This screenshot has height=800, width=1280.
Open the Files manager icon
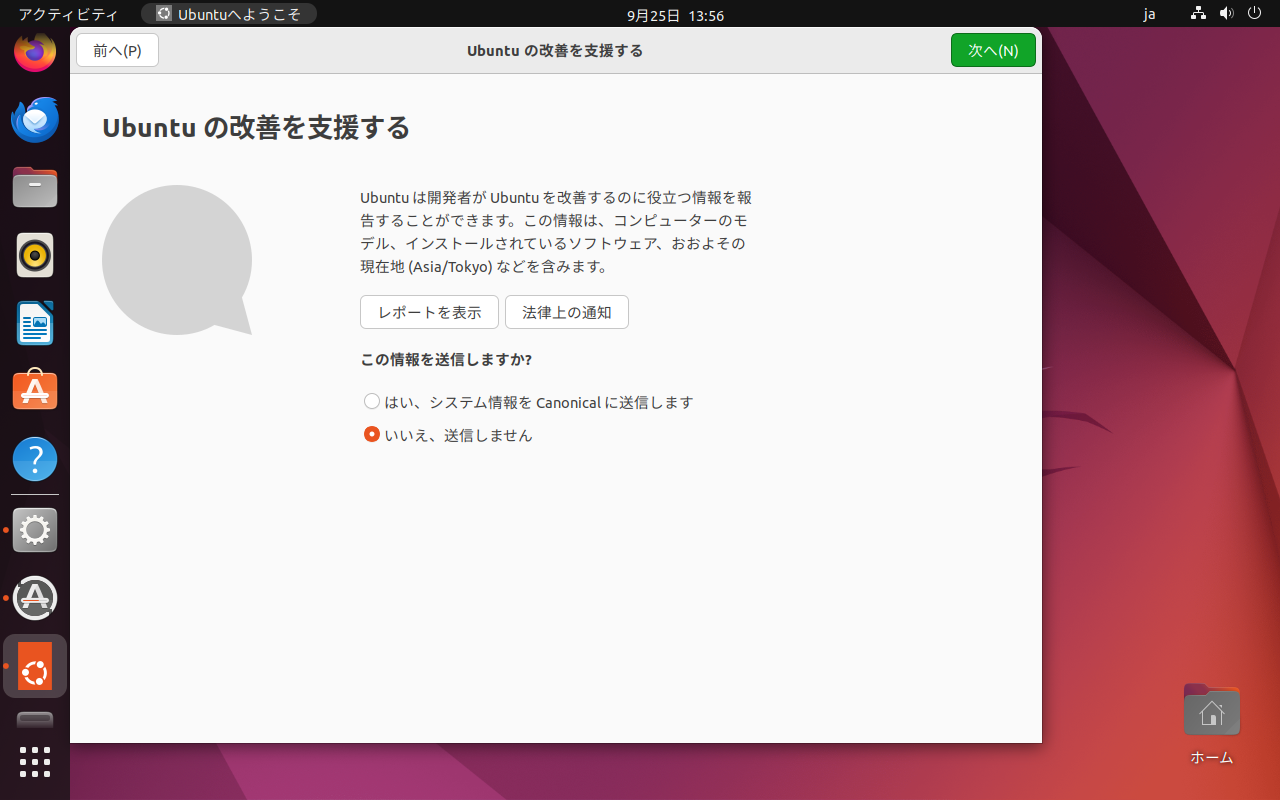35,188
